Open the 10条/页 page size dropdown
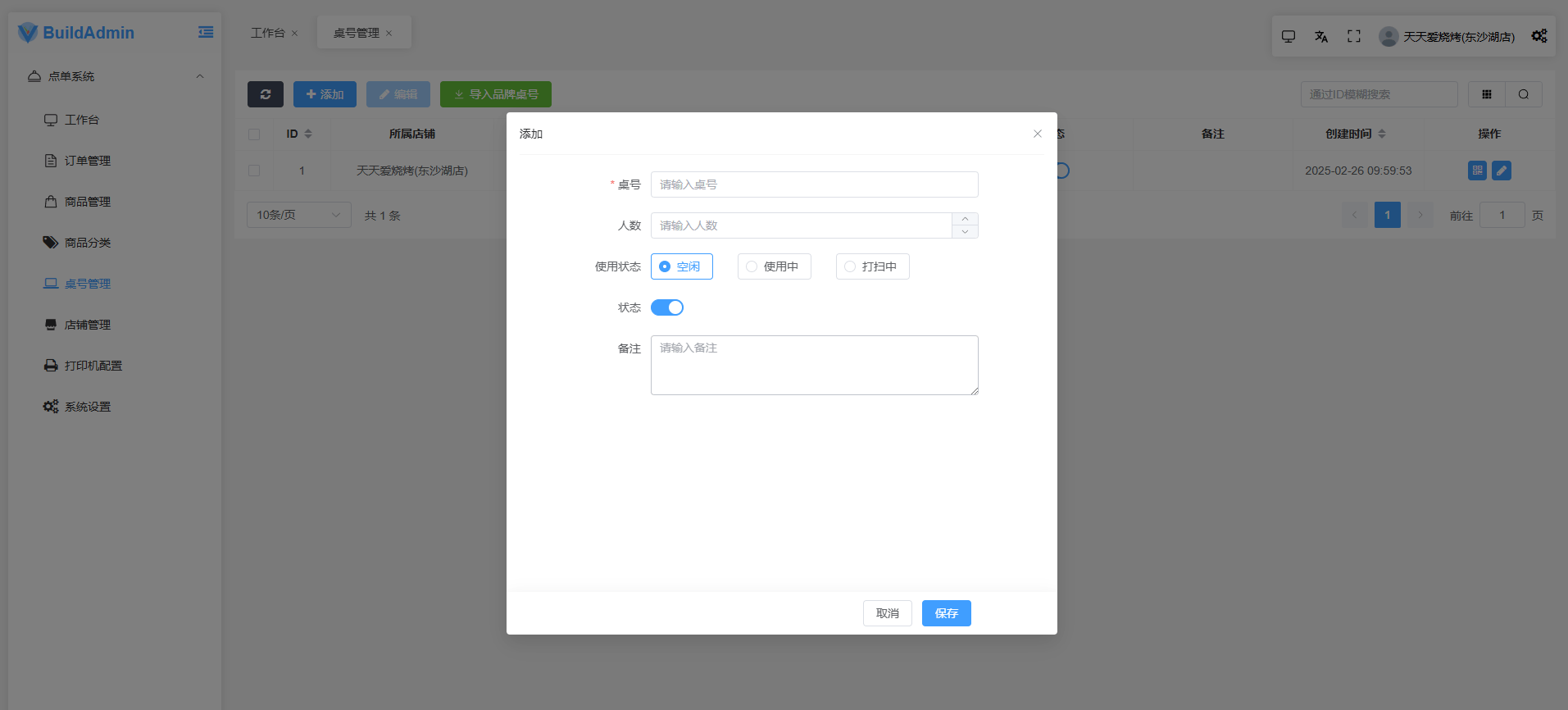This screenshot has width=1568, height=710. pos(299,215)
